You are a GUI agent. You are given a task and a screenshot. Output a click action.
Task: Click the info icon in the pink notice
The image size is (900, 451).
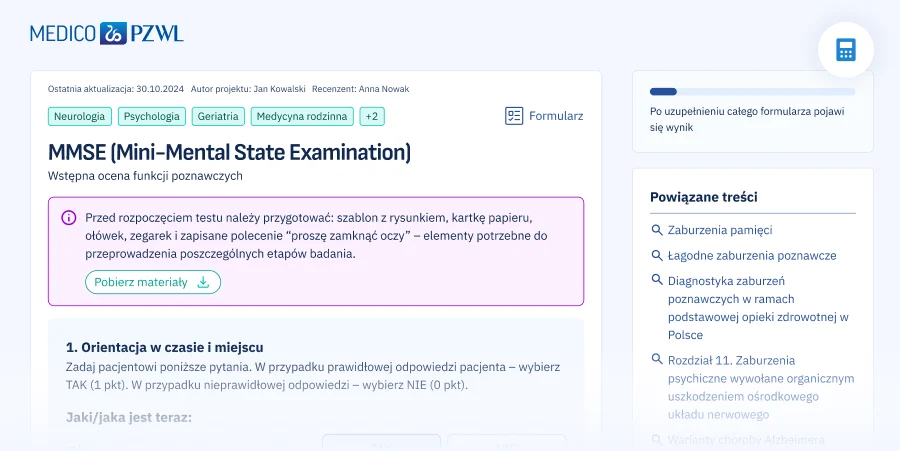[x=69, y=217]
